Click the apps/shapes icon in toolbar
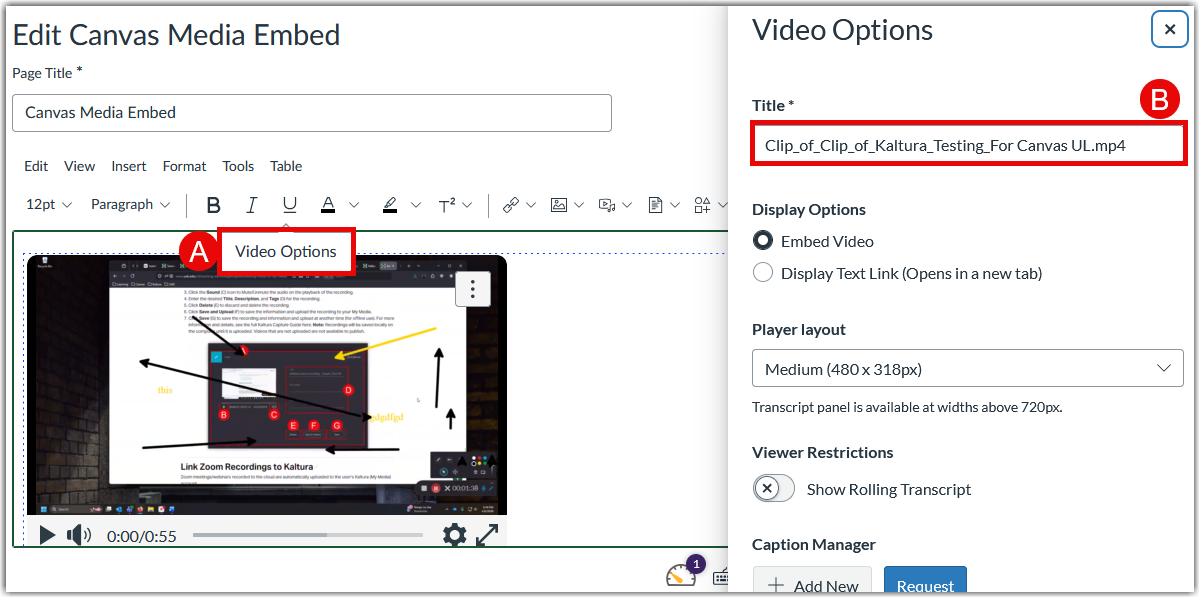 [702, 205]
